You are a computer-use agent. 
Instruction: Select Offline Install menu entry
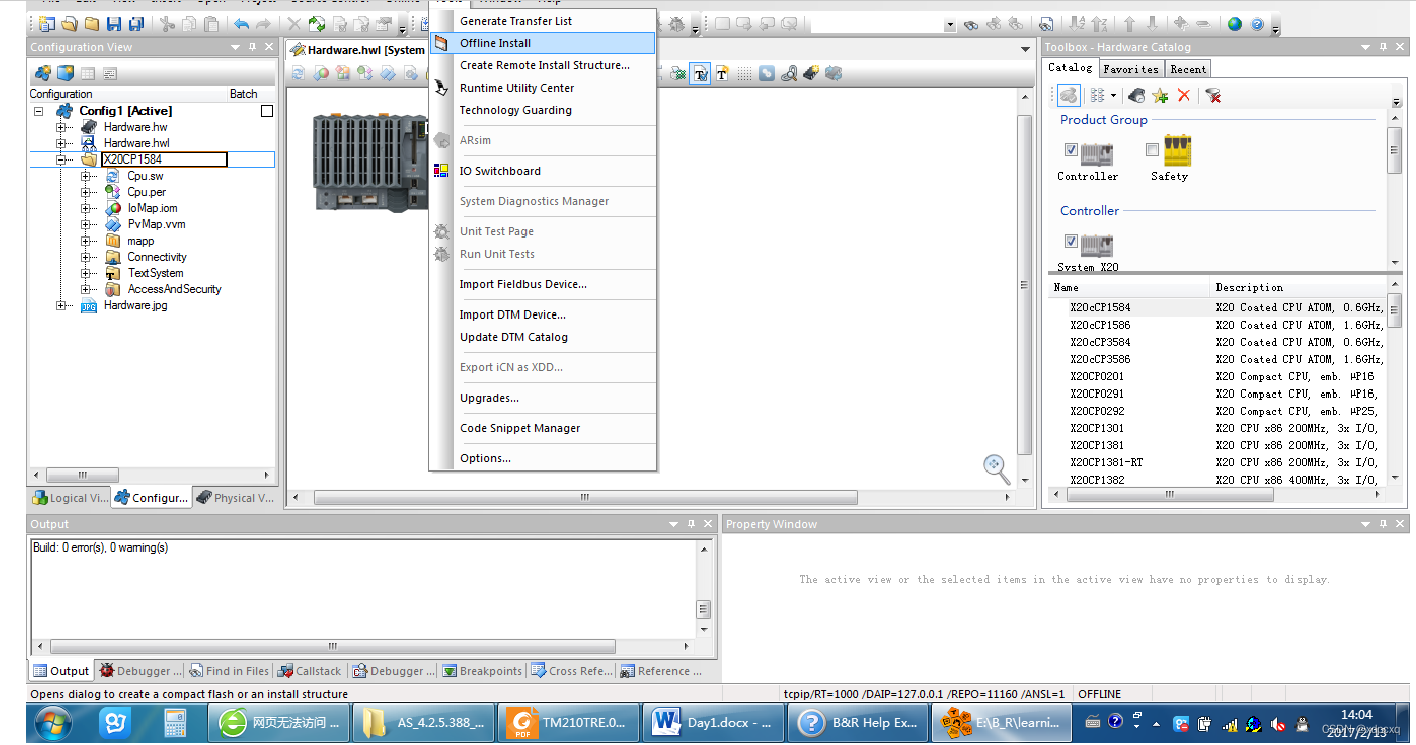[543, 43]
